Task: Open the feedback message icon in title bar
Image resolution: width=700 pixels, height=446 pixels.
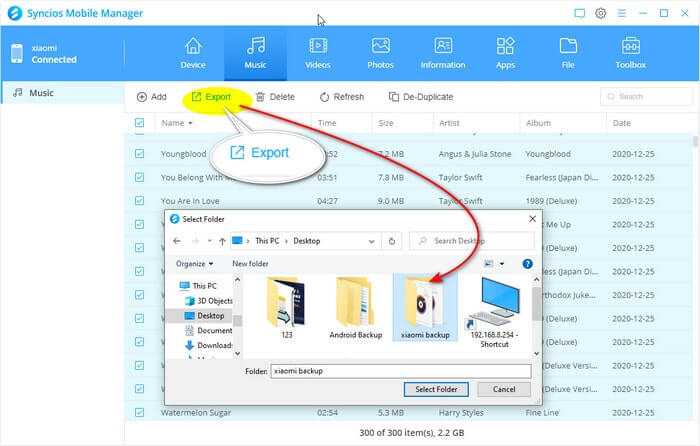Action: point(579,13)
